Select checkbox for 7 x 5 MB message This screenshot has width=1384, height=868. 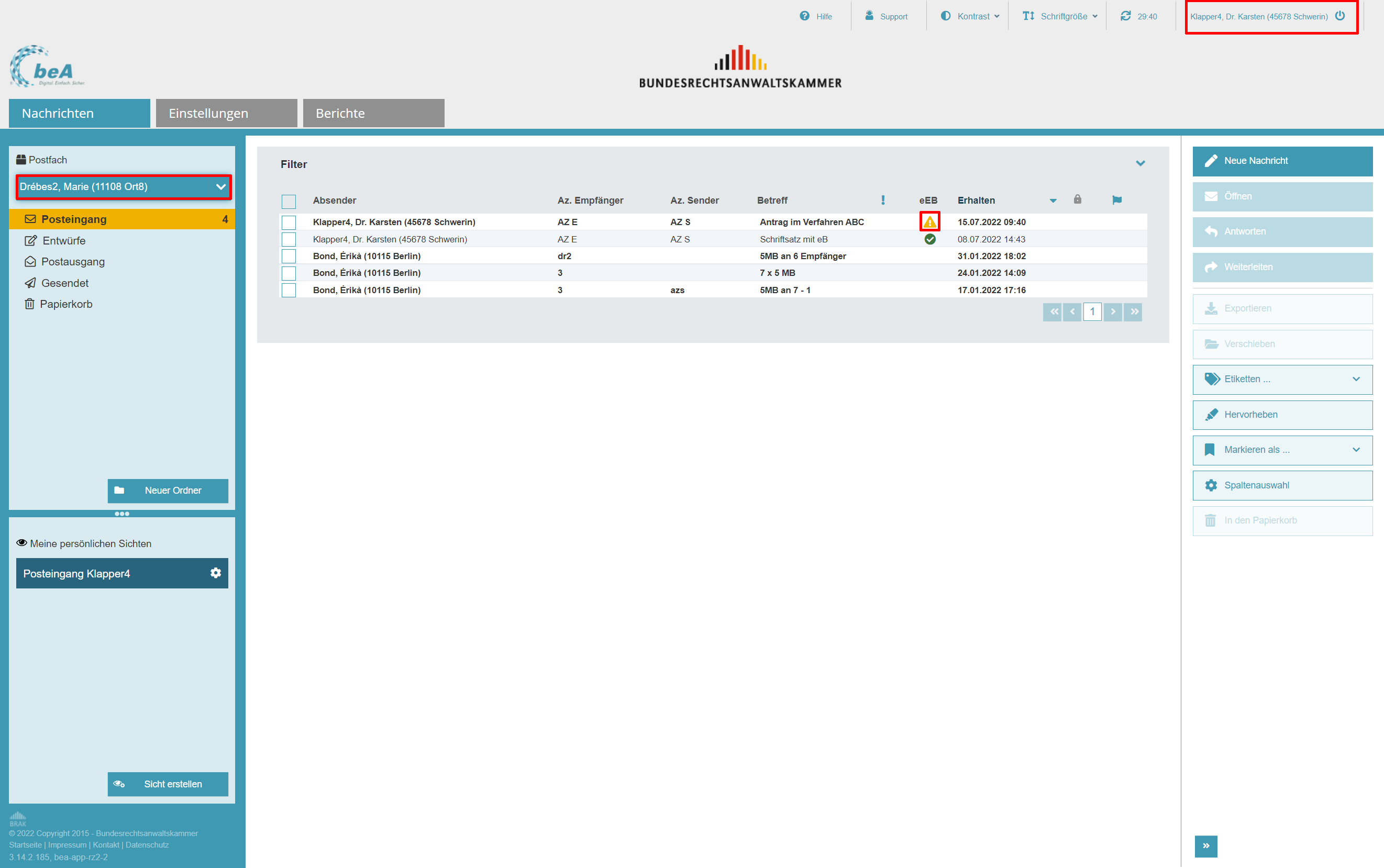[x=289, y=273]
